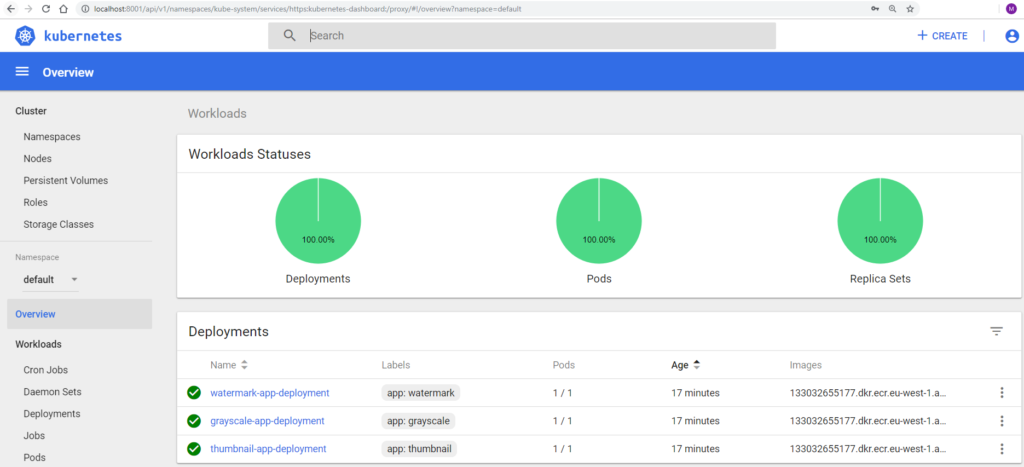This screenshot has height=467, width=1024.
Task: Click image path in thumbnail-app-deployment row
Action: [868, 449]
